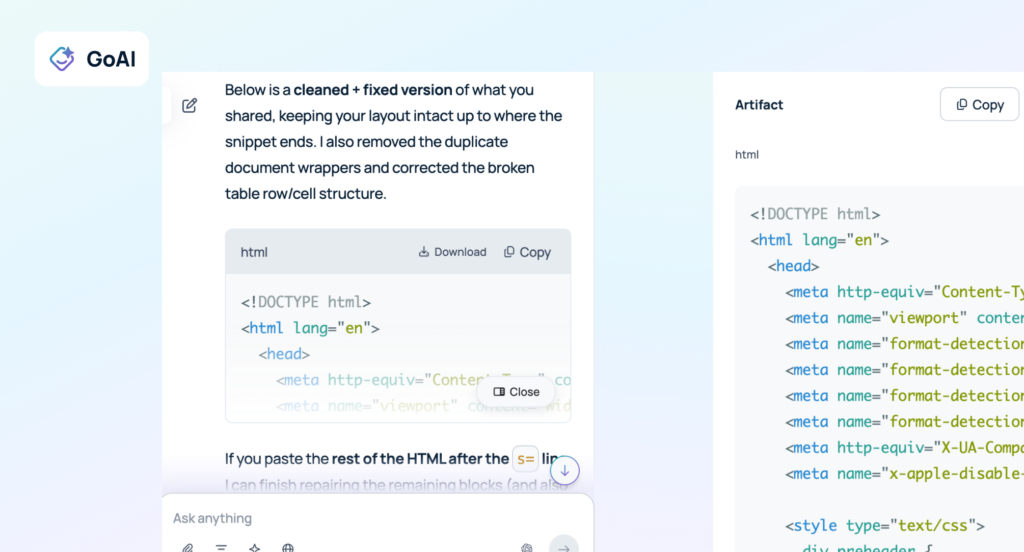The image size is (1024, 552).
Task: Click the inline 's=' code chip
Action: click(525, 459)
